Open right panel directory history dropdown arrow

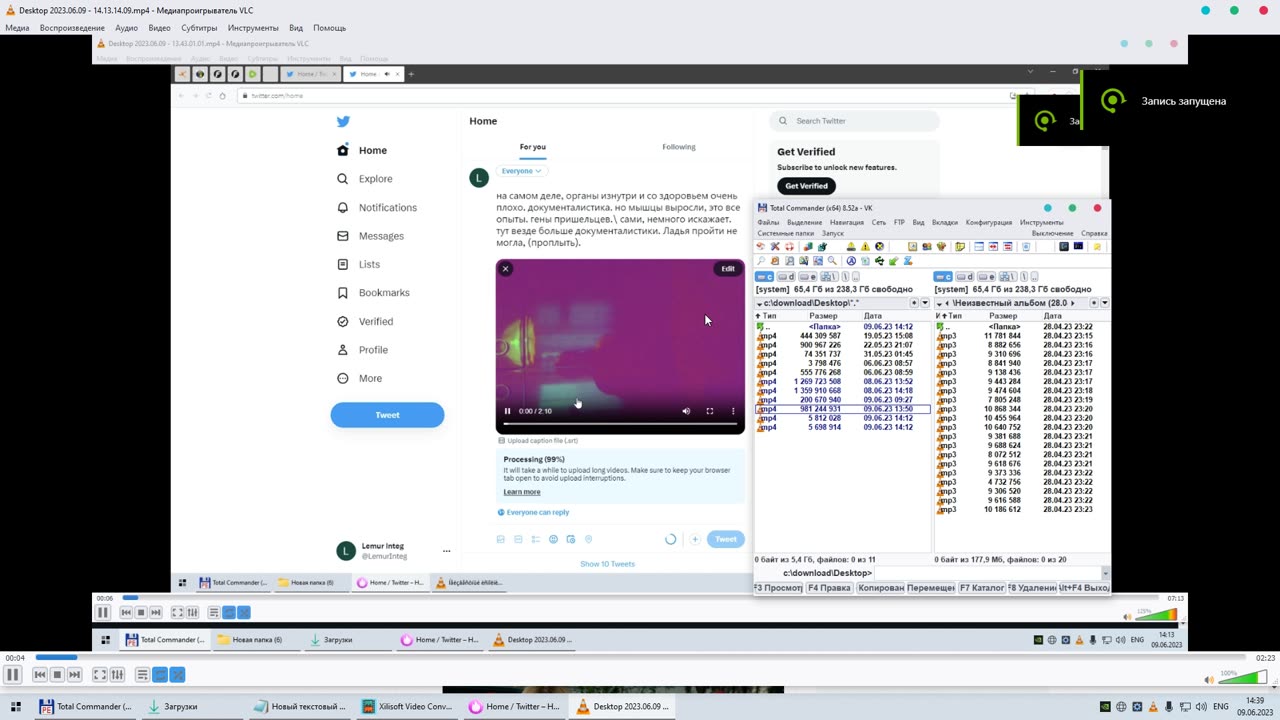pos(1104,303)
